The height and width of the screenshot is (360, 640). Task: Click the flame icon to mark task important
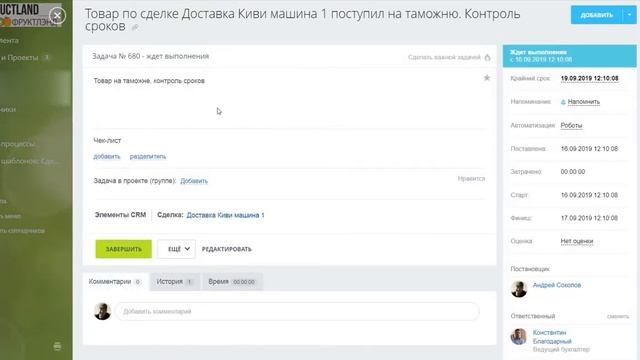pyautogui.click(x=487, y=57)
